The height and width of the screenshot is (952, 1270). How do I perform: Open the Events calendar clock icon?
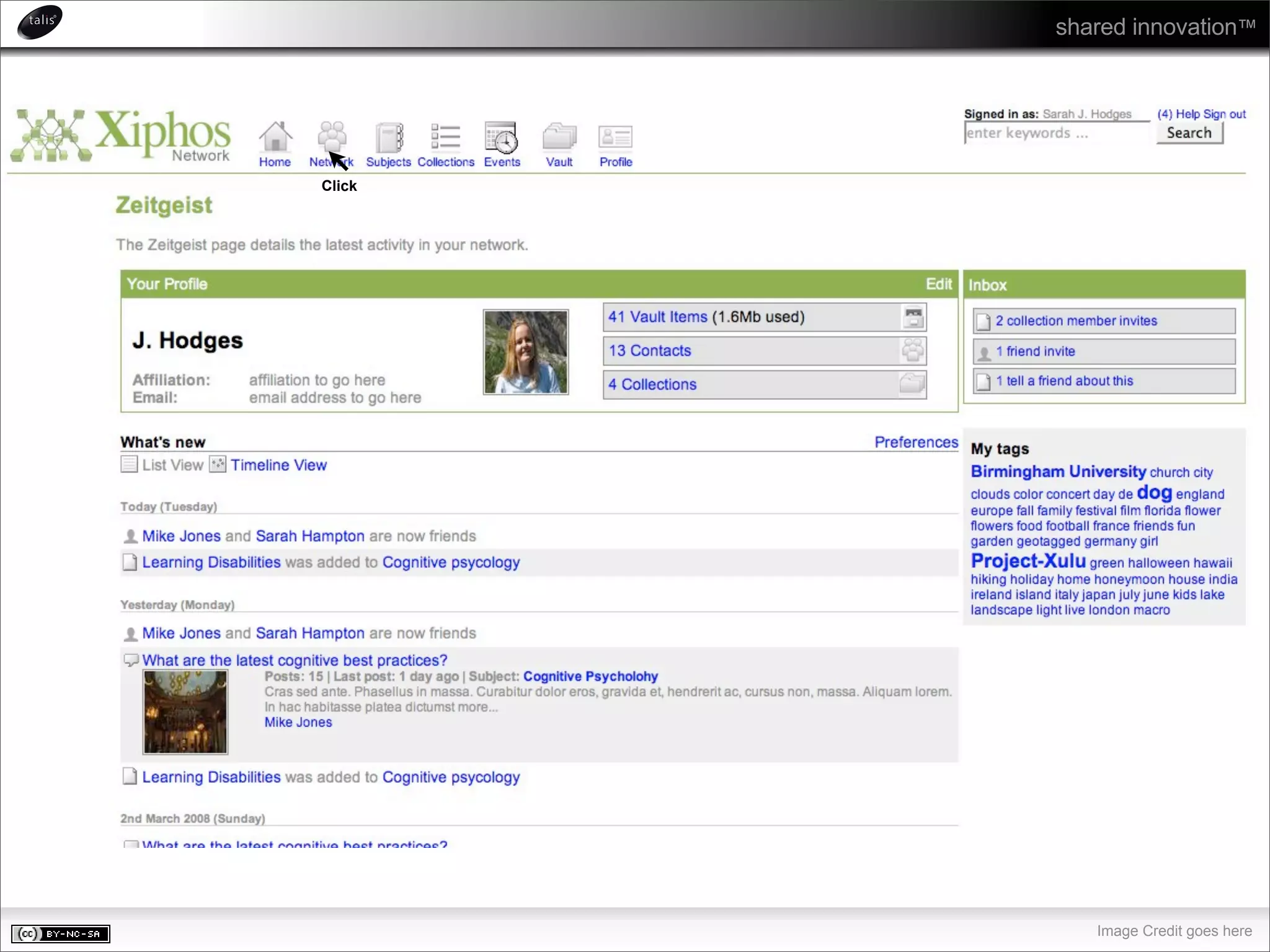[501, 137]
